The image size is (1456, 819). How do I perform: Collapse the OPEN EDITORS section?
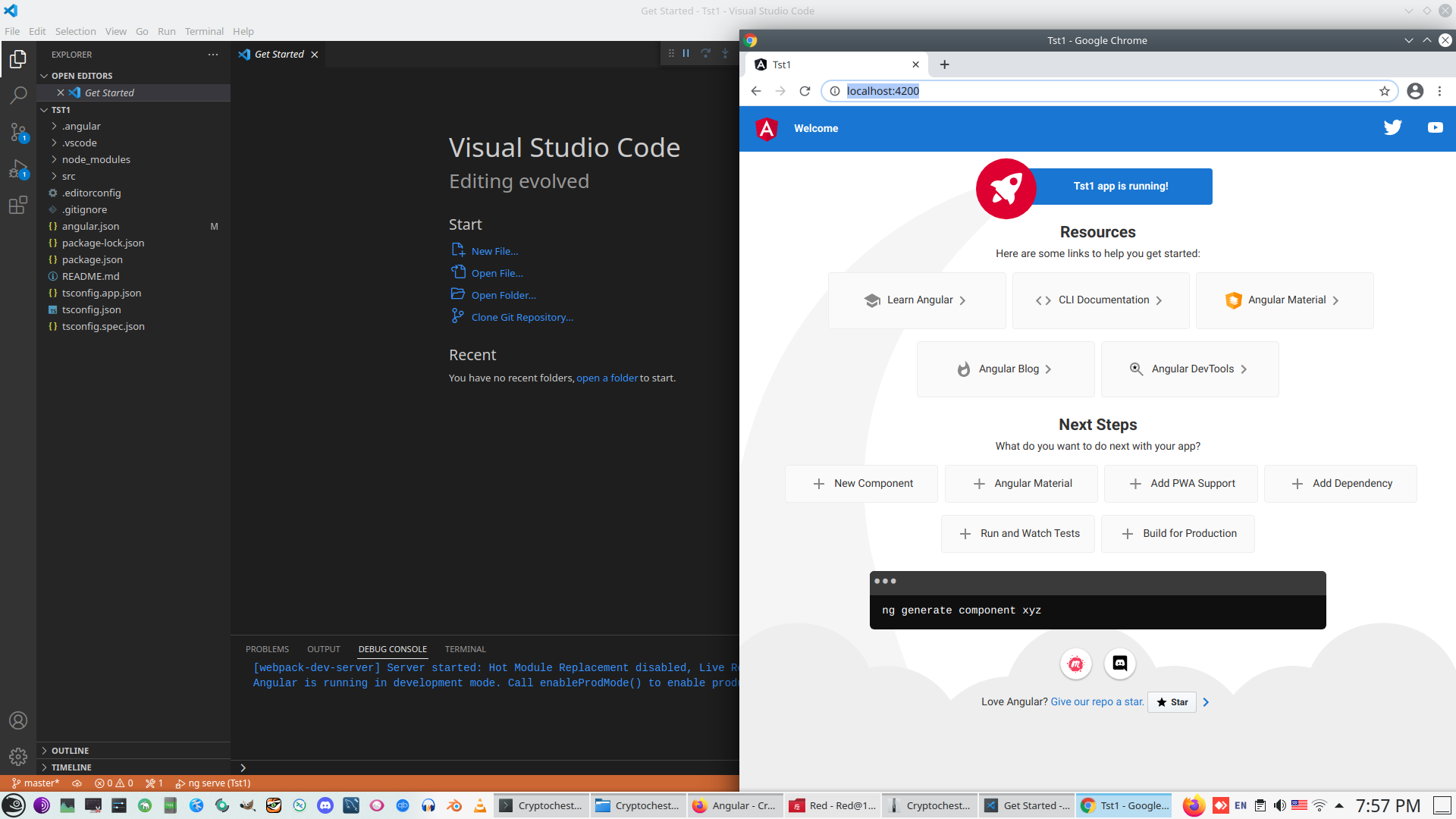81,76
